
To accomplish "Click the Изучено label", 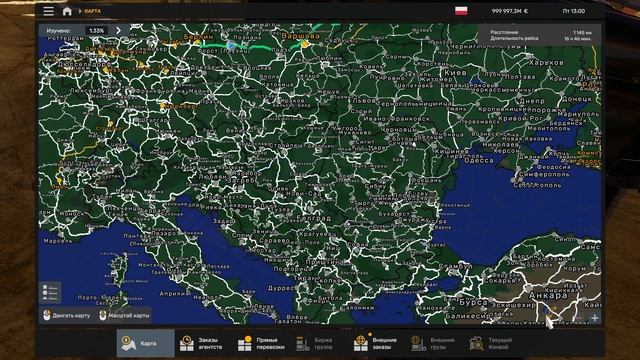I will pos(58,31).
